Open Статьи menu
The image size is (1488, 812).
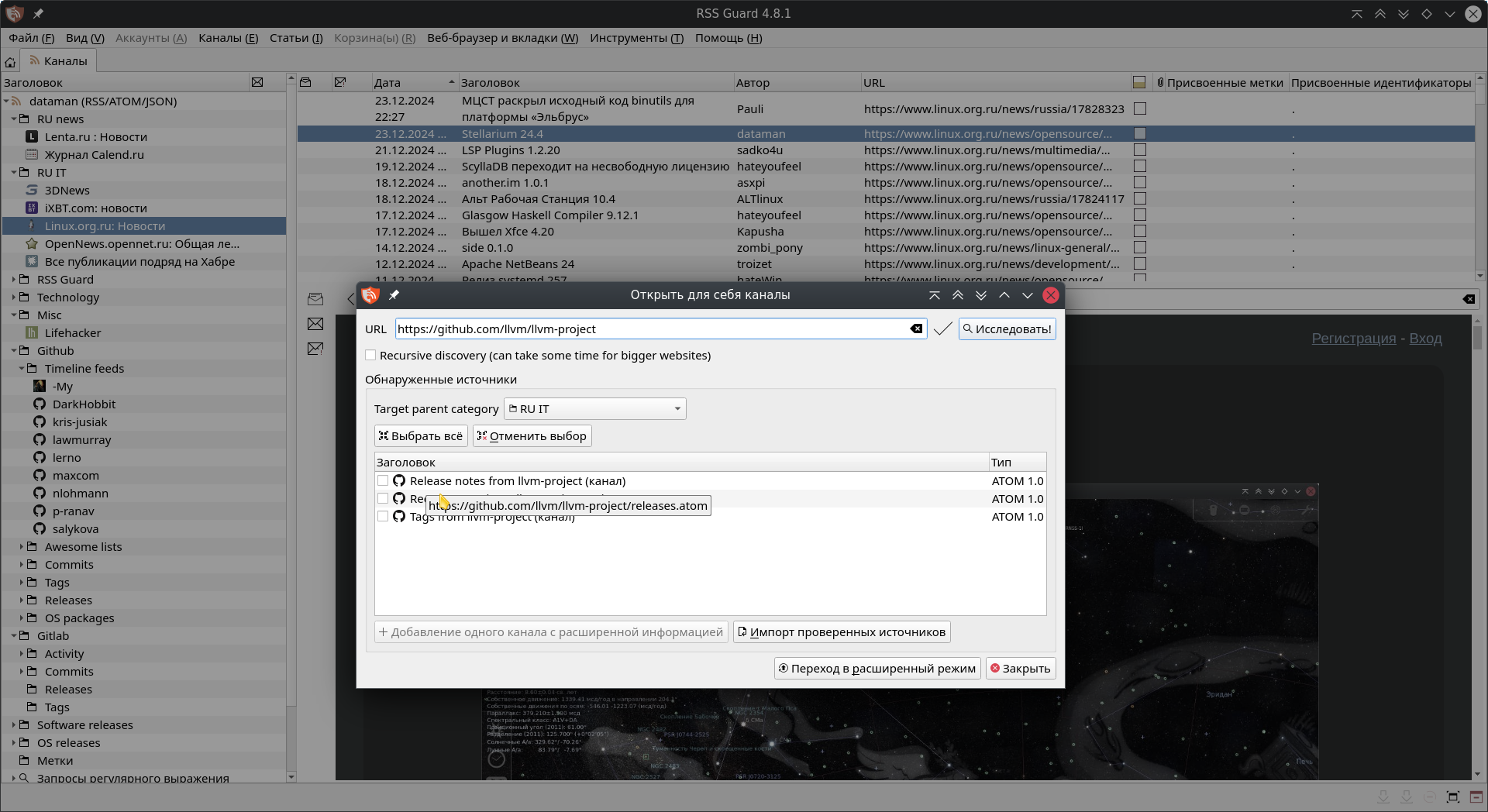coord(296,38)
